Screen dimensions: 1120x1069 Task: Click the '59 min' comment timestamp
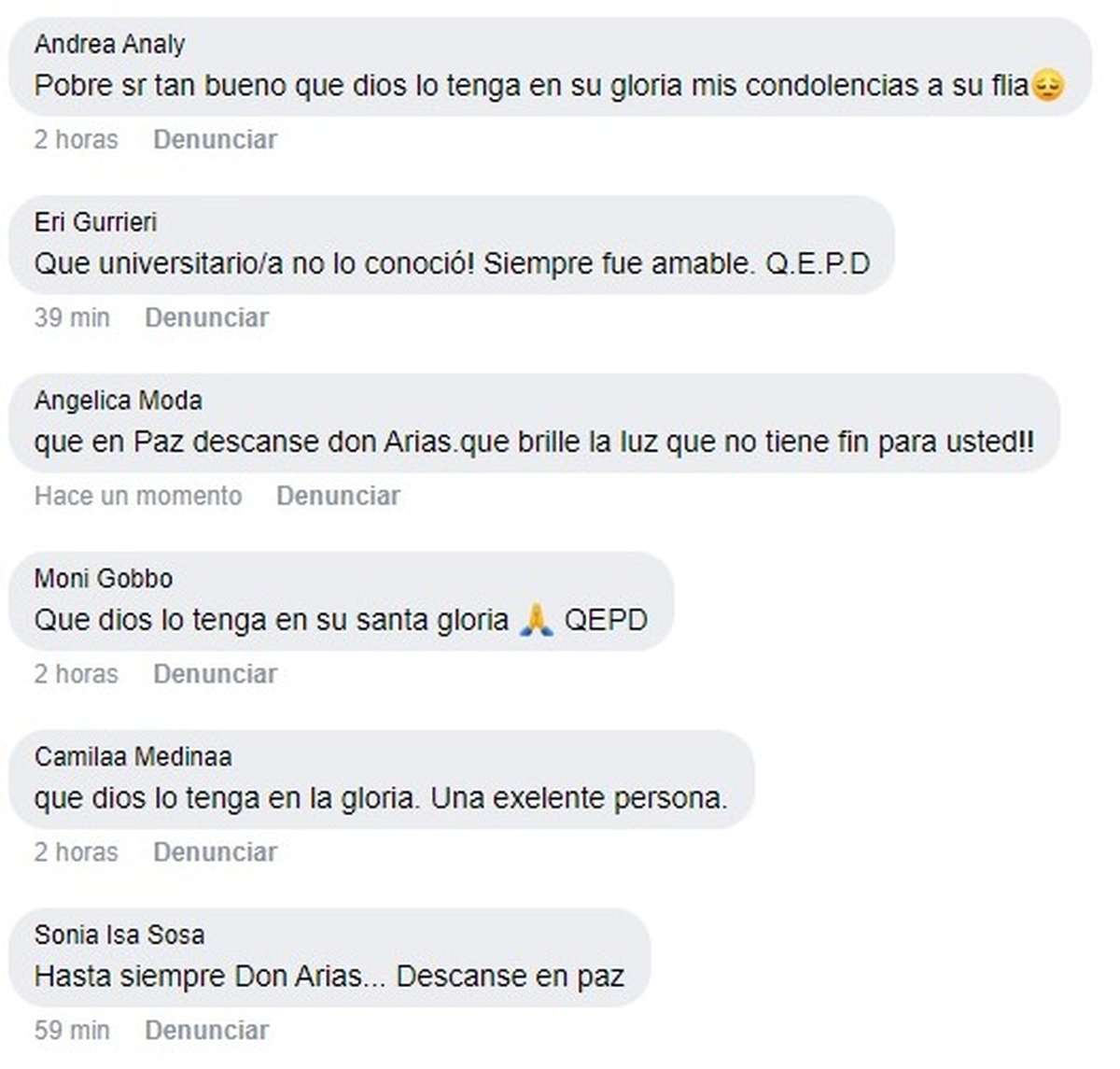point(72,1031)
